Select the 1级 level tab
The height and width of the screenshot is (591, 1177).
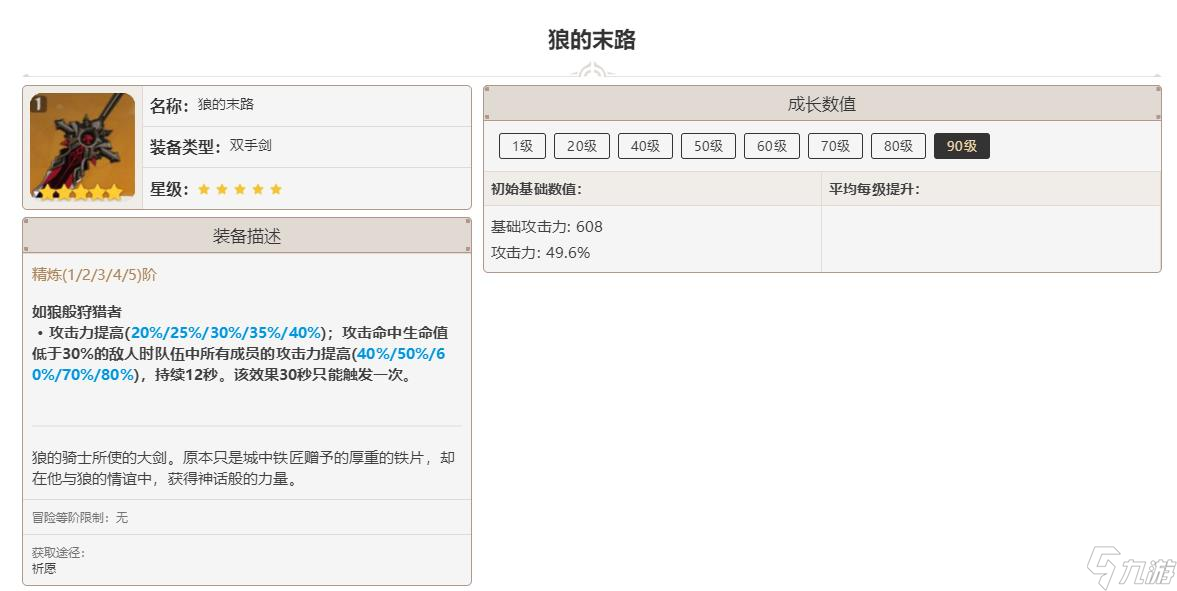point(522,146)
